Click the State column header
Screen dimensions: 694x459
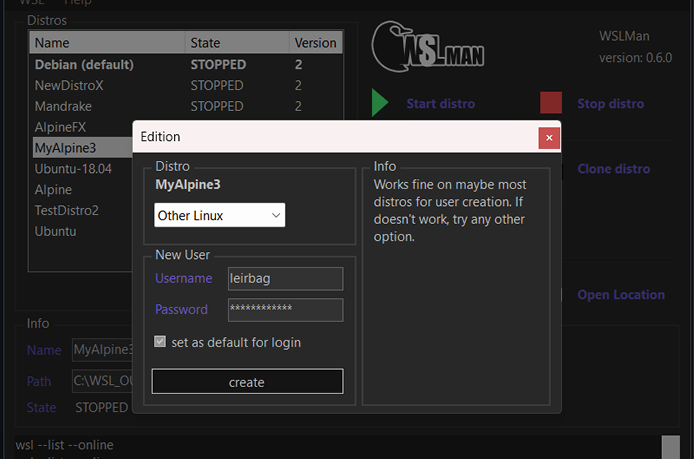(235, 43)
